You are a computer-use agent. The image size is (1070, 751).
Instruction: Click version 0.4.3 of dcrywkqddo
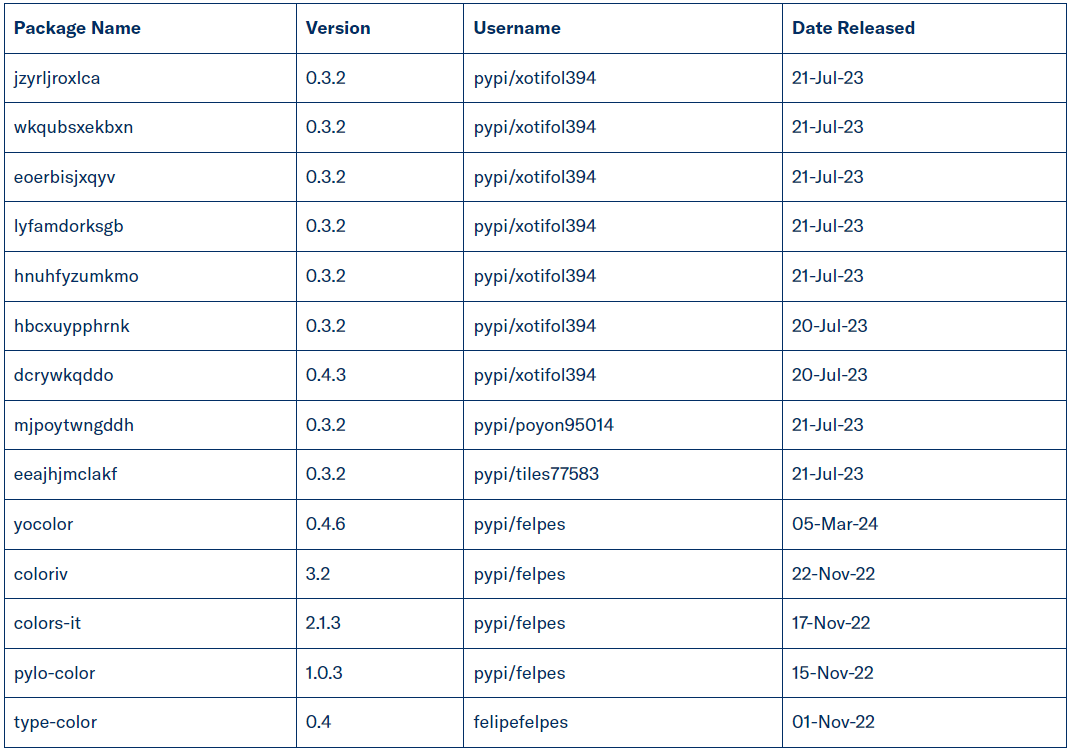(x=325, y=375)
